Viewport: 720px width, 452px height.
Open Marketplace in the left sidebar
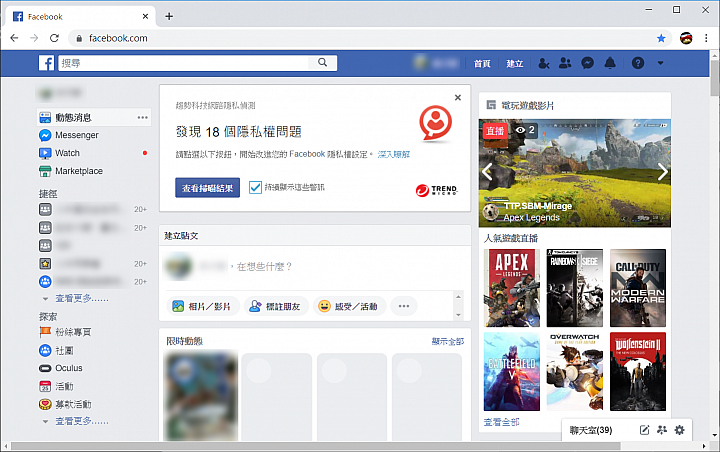tap(71, 171)
